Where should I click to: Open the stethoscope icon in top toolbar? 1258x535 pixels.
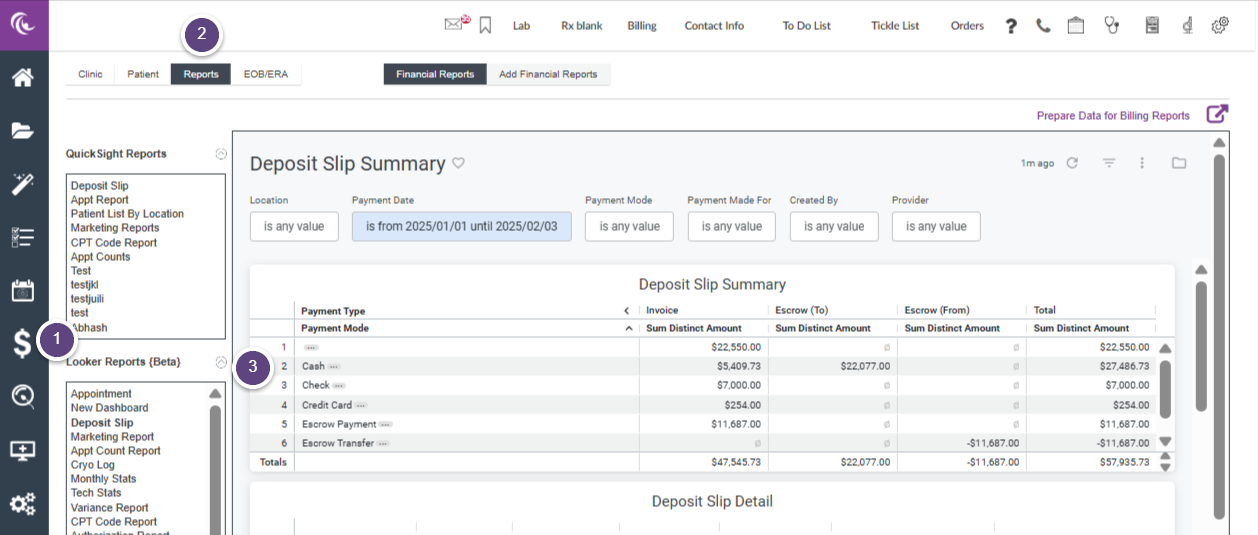coord(1111,26)
